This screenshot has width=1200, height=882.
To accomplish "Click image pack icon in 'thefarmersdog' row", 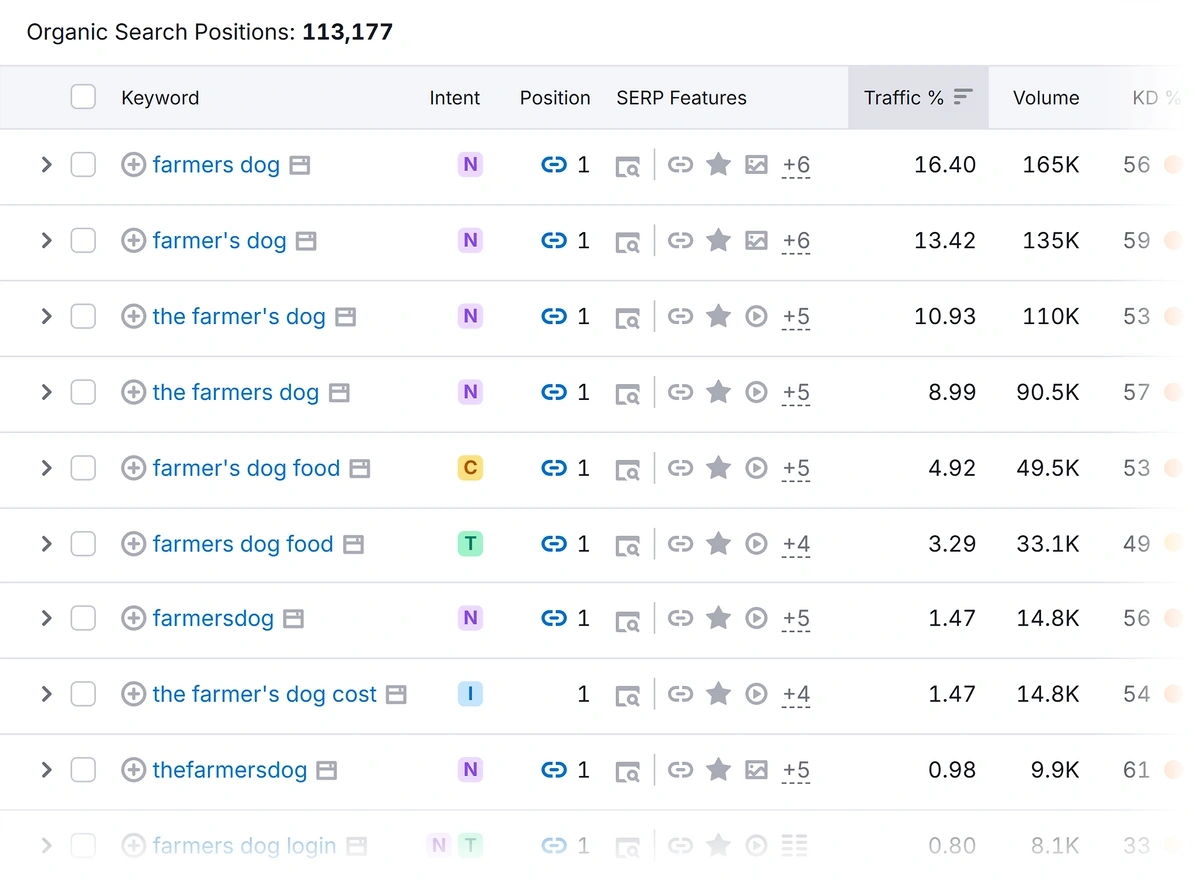I will pos(757,770).
